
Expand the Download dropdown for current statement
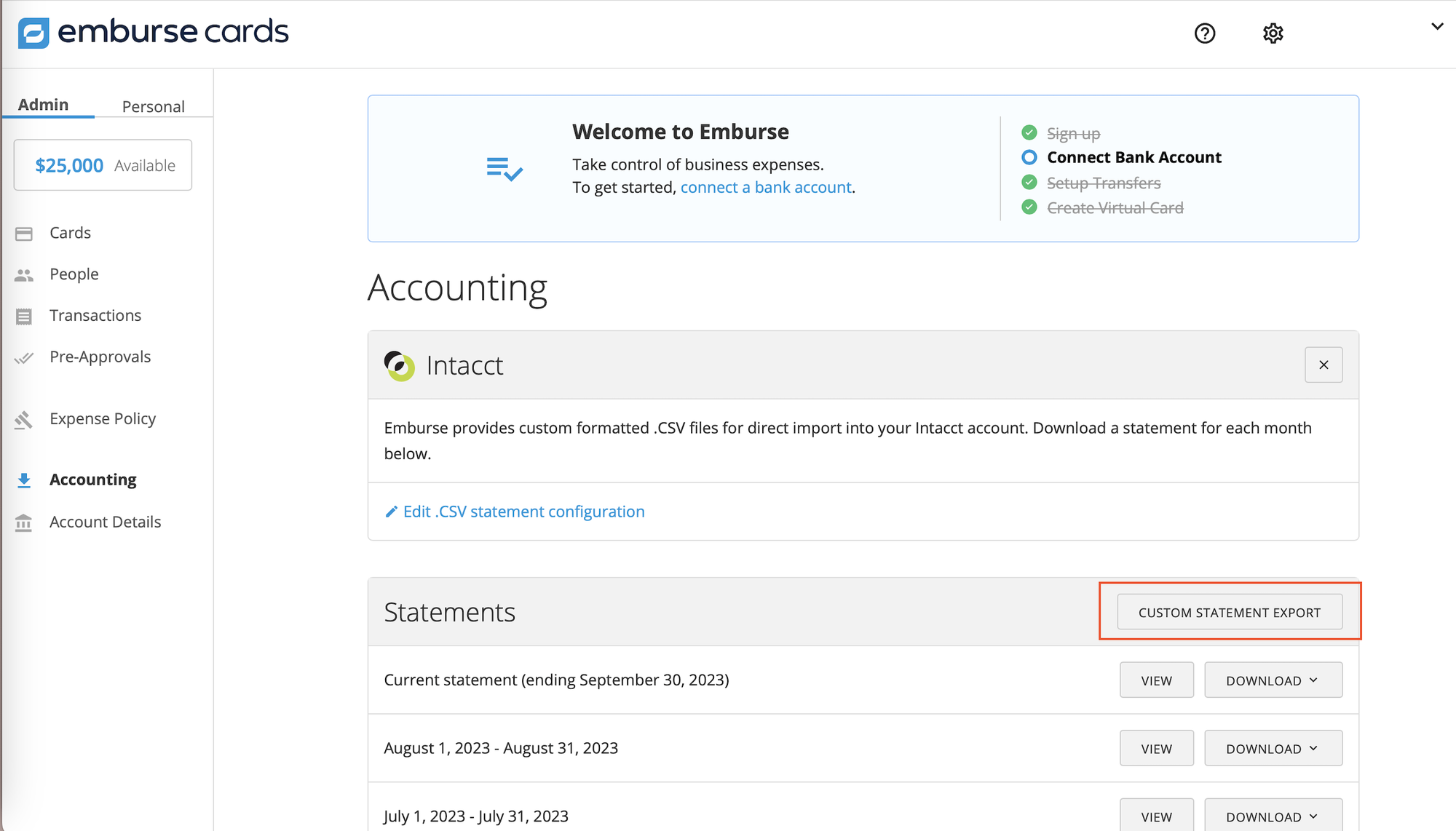click(x=1273, y=680)
